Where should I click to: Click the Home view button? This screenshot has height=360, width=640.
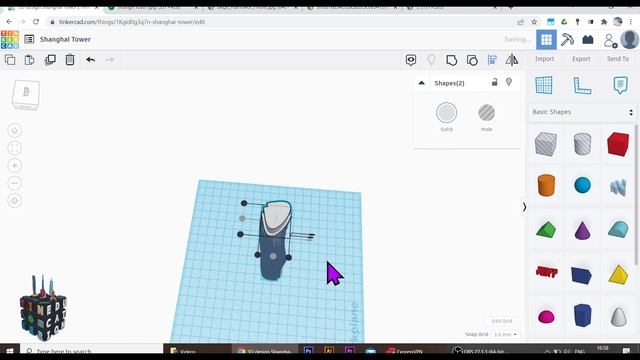click(x=15, y=131)
